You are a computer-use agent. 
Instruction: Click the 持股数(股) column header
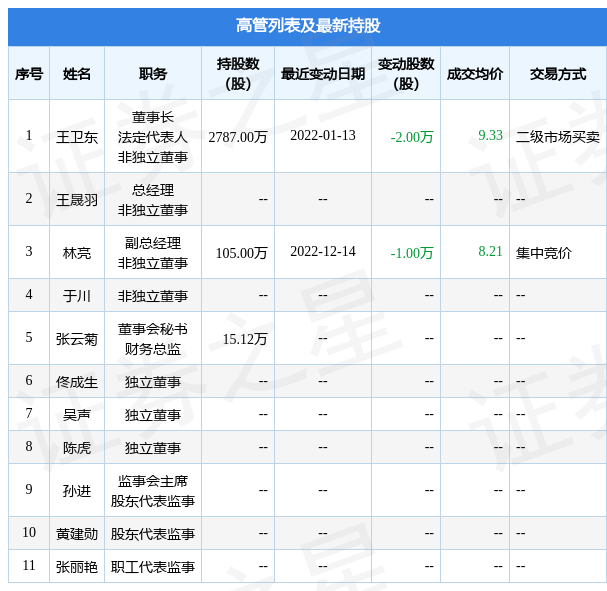tap(238, 74)
